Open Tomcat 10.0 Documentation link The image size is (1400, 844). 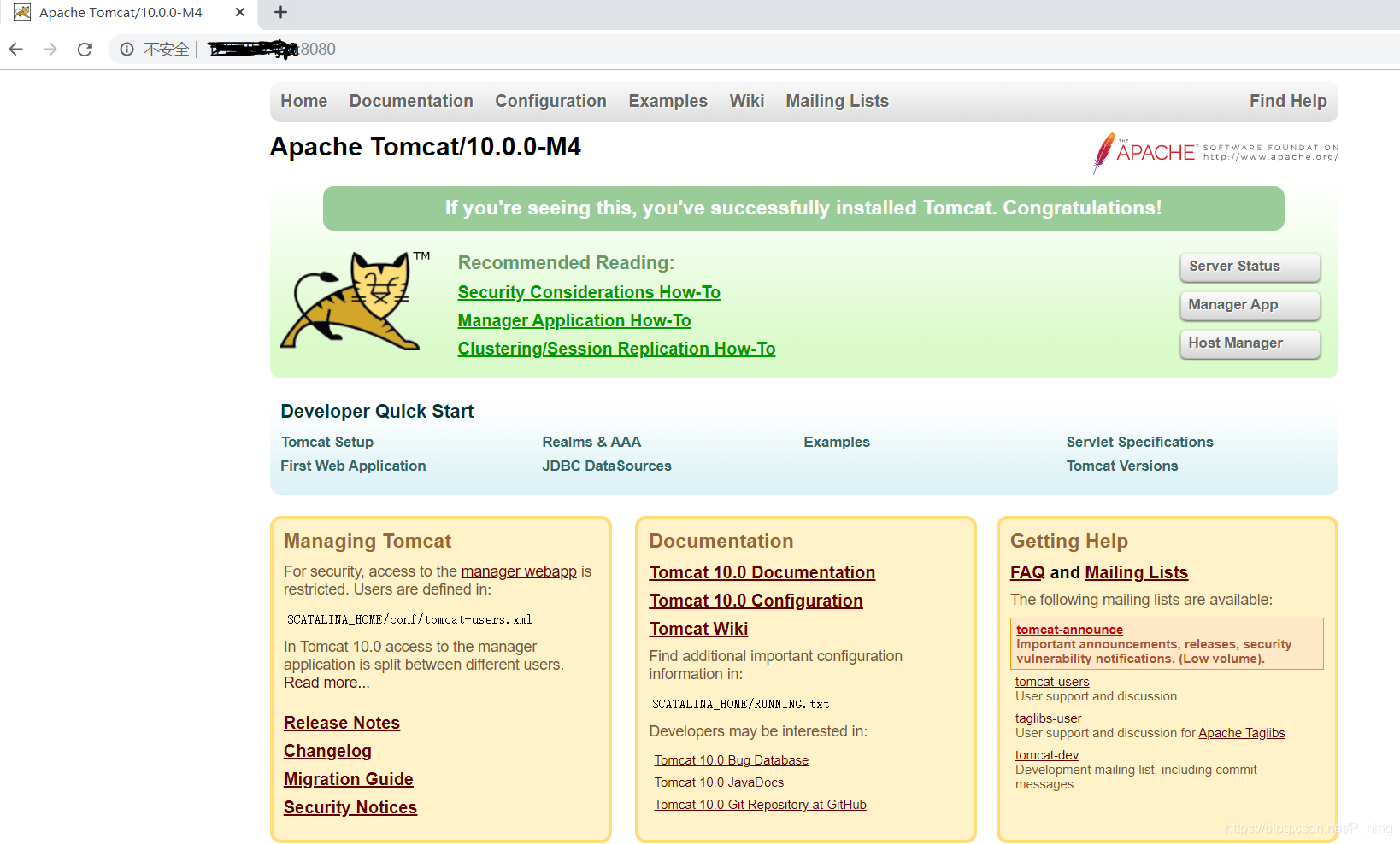point(762,572)
